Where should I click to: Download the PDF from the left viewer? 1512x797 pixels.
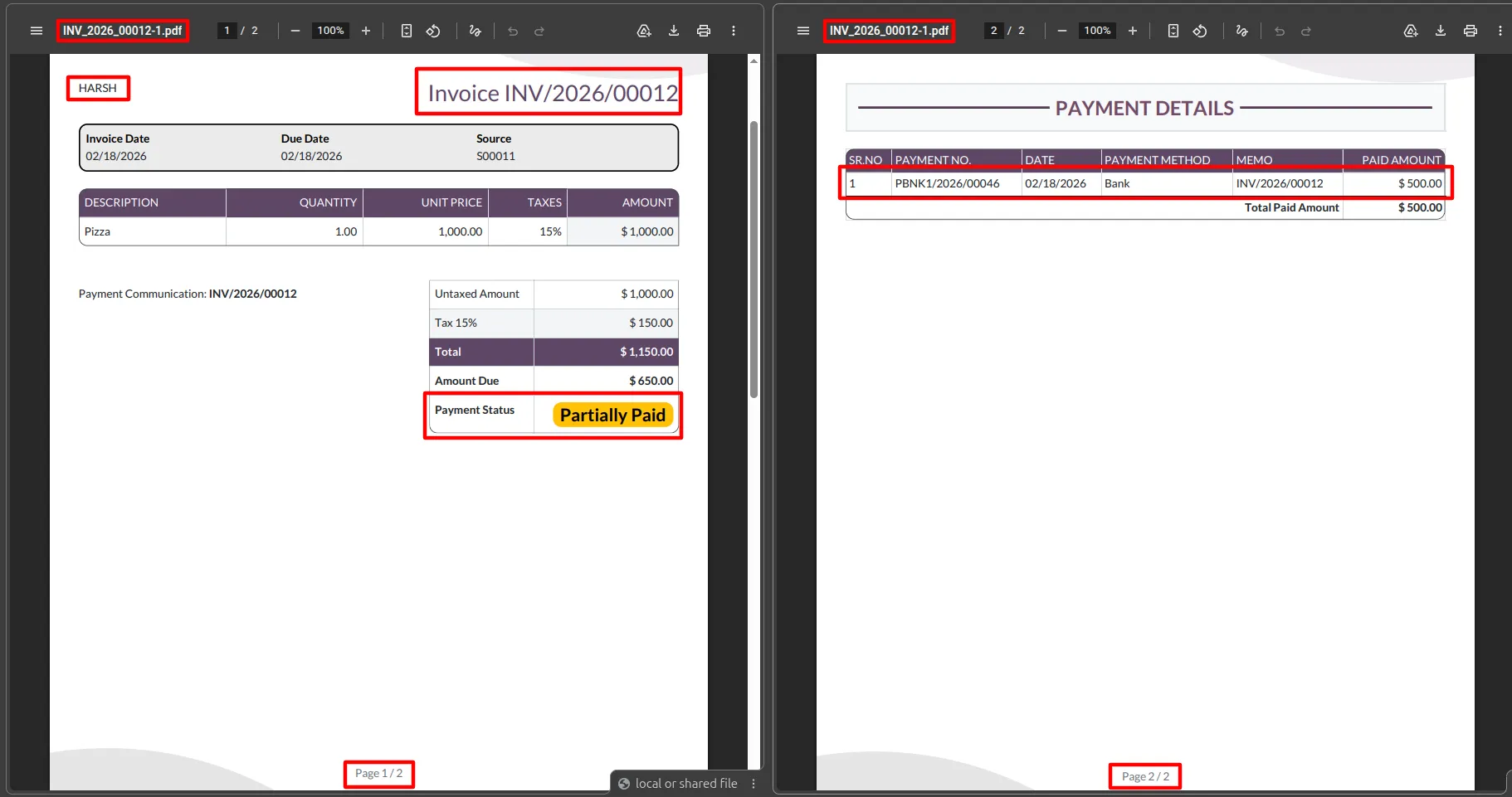[674, 31]
